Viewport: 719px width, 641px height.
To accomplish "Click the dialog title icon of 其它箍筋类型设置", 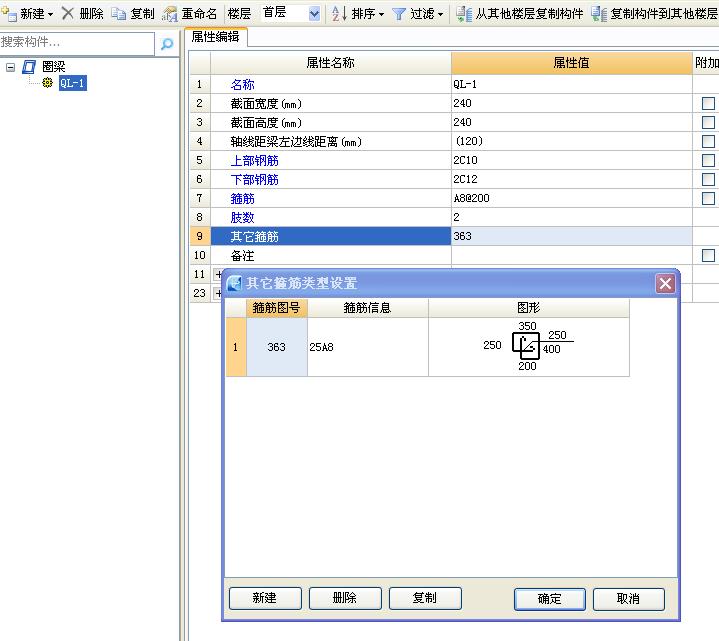I will (234, 283).
